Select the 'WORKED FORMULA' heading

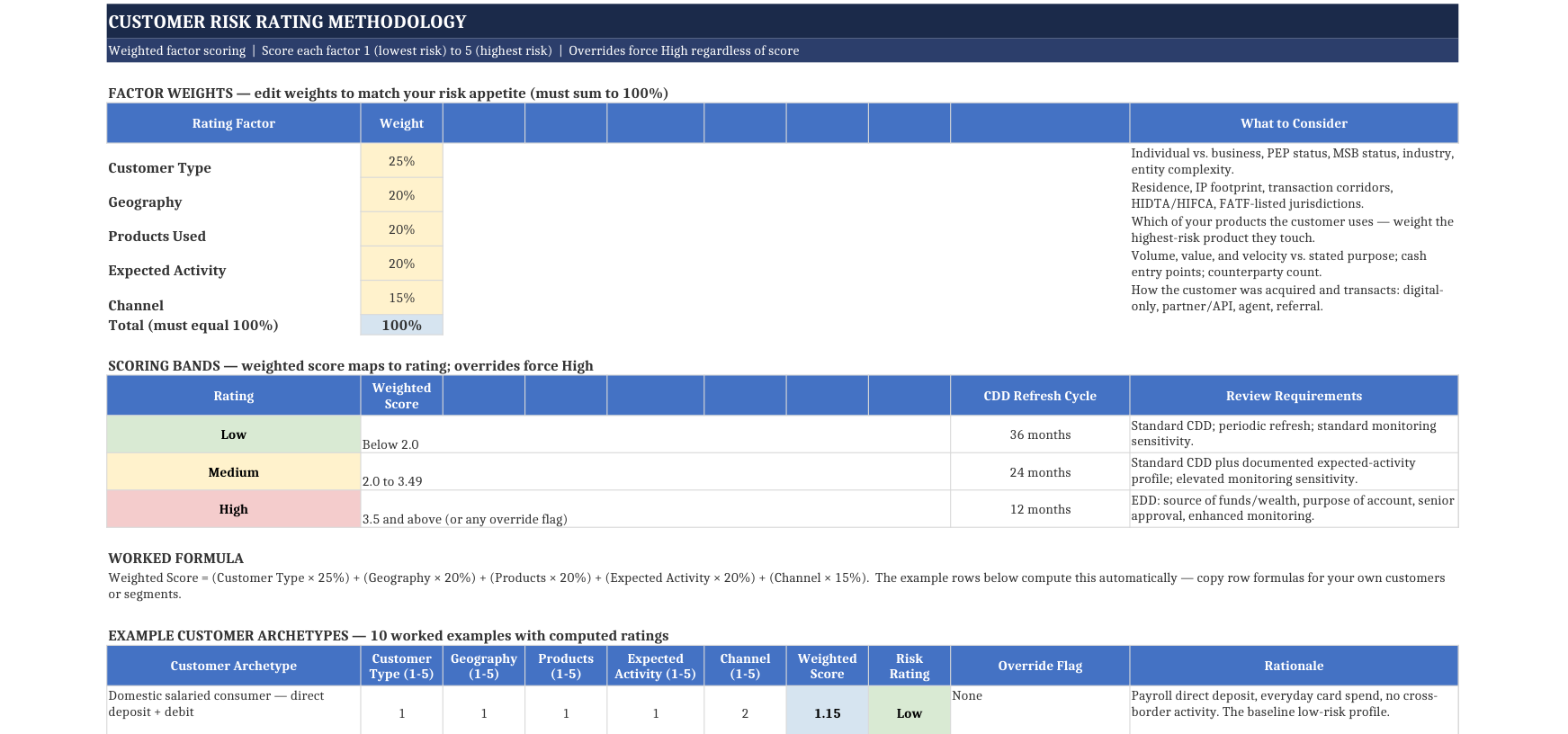(175, 559)
